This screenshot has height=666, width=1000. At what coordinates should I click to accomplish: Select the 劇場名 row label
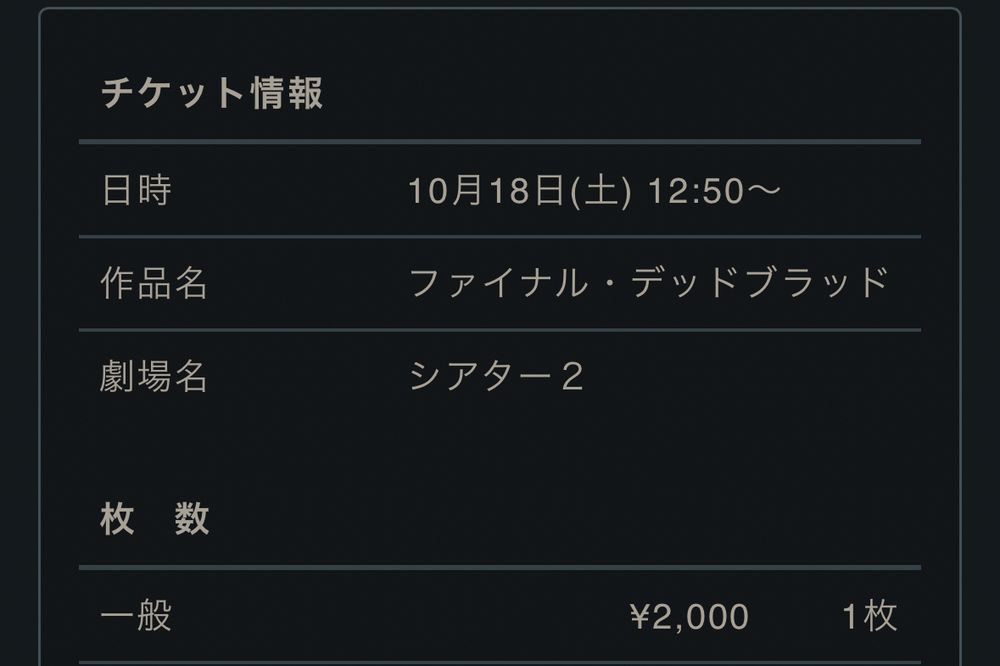[154, 377]
